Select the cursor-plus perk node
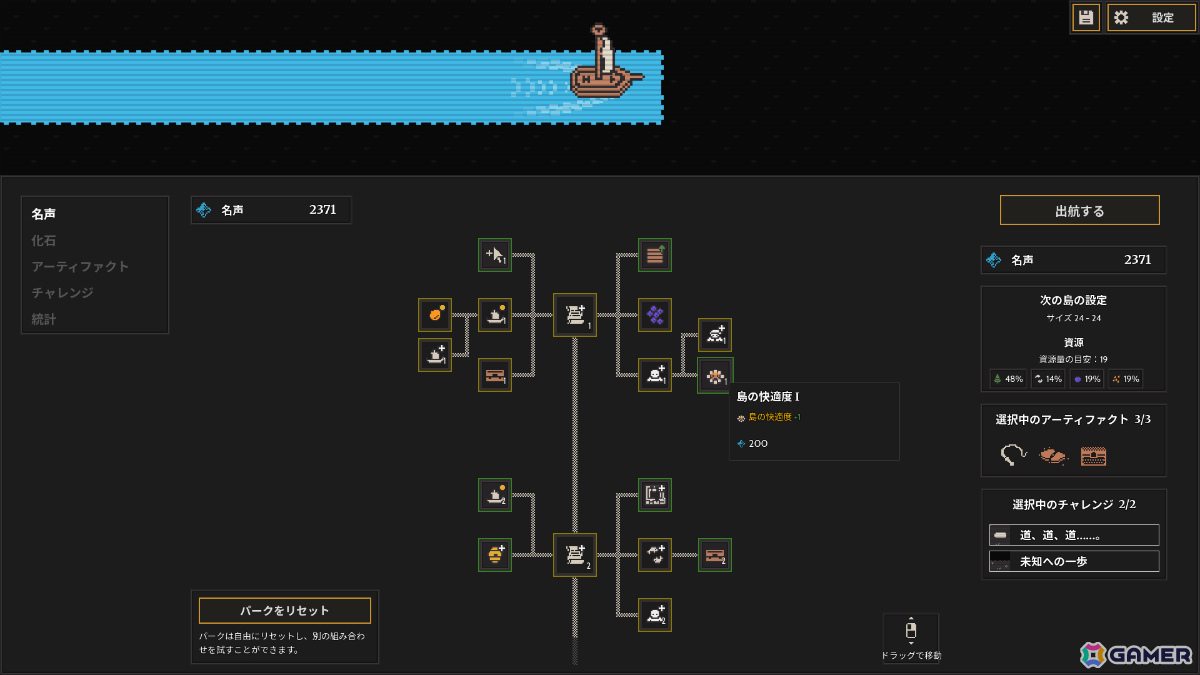This screenshot has width=1200, height=675. pyautogui.click(x=495, y=255)
